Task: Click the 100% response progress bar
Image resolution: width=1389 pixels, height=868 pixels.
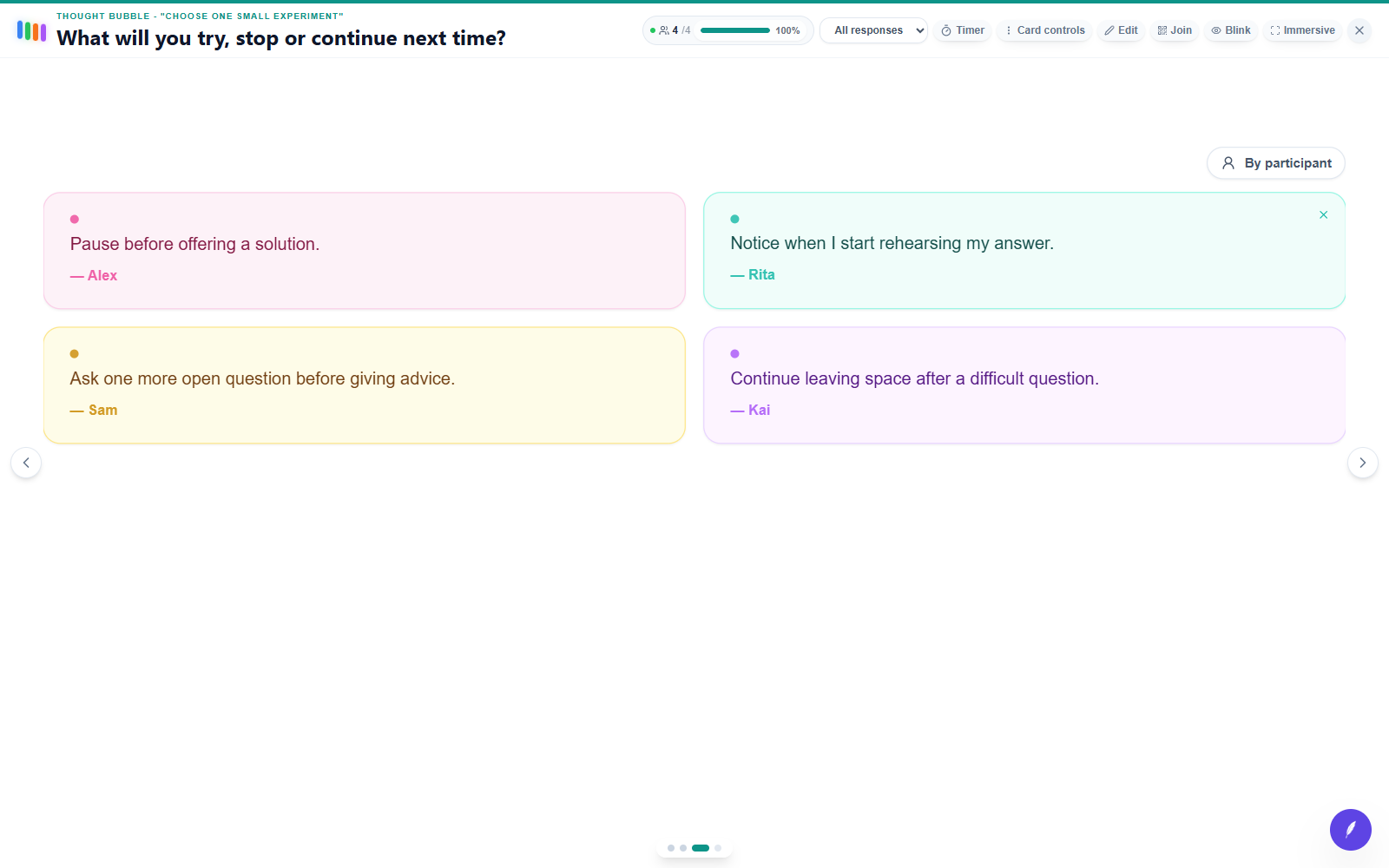Action: [735, 30]
